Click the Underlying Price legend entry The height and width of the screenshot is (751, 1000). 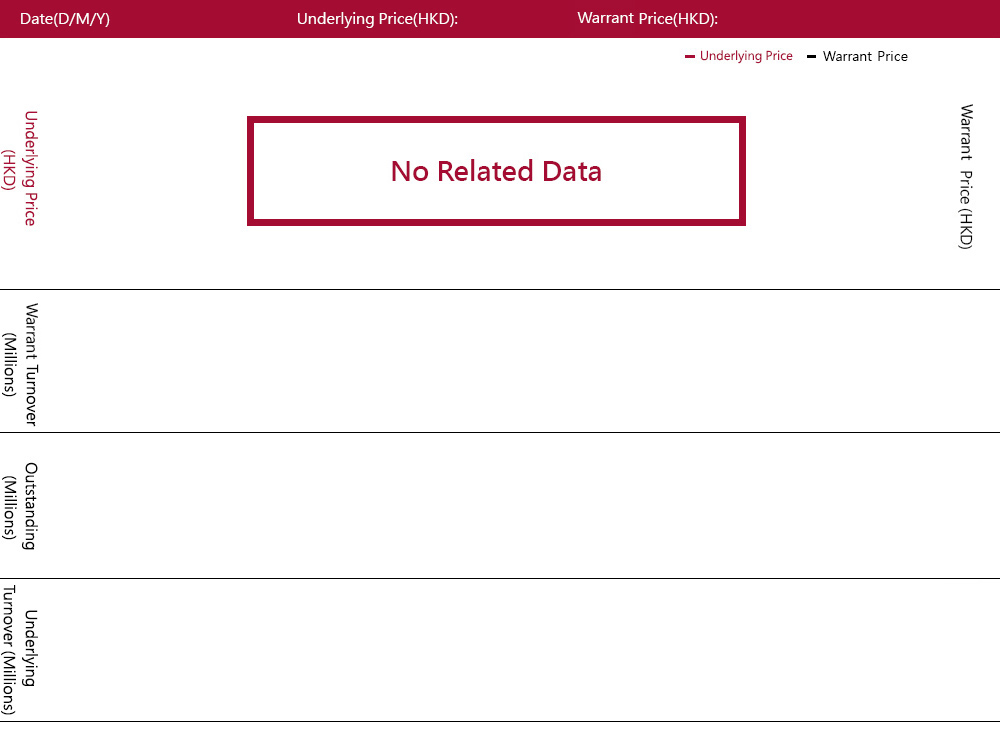click(739, 56)
